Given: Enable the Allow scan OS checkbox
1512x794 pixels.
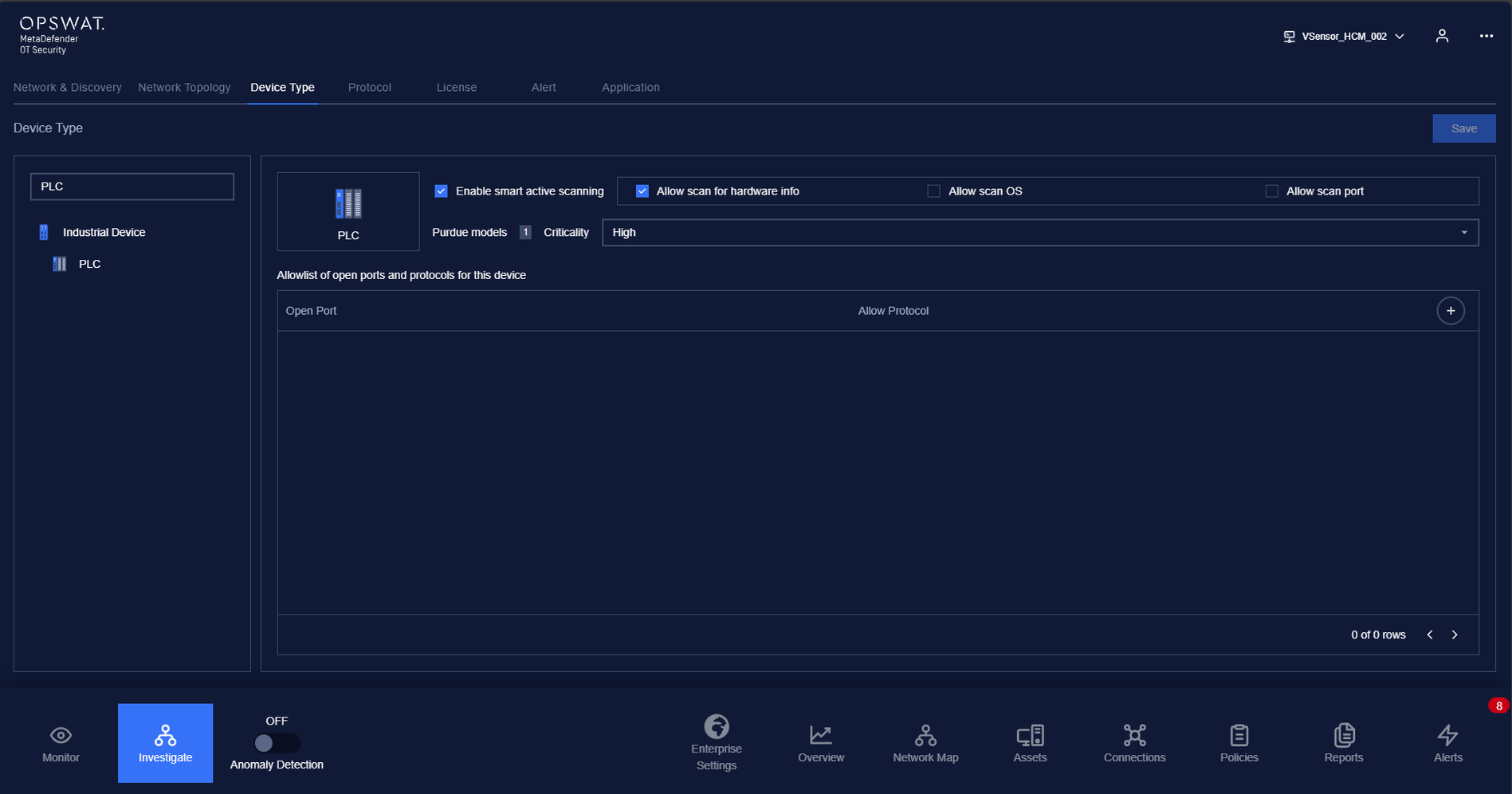Looking at the screenshot, I should point(933,191).
